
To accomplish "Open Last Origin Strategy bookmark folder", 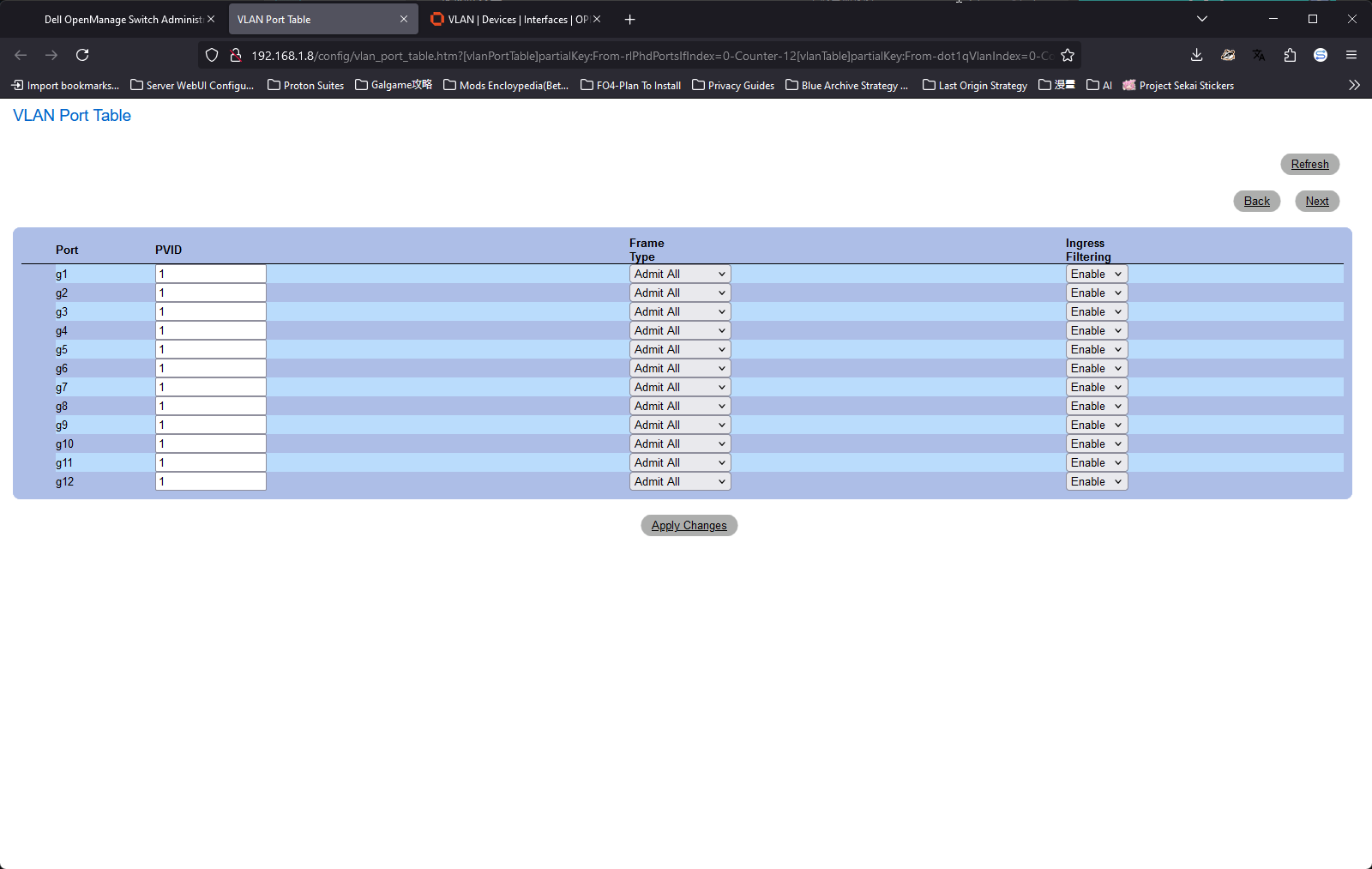I will point(975,85).
